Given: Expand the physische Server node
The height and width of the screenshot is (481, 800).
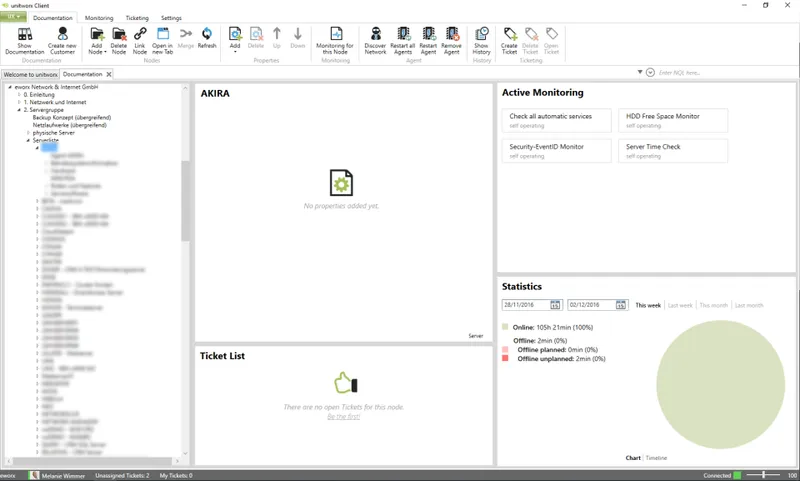Looking at the screenshot, I should point(29,133).
